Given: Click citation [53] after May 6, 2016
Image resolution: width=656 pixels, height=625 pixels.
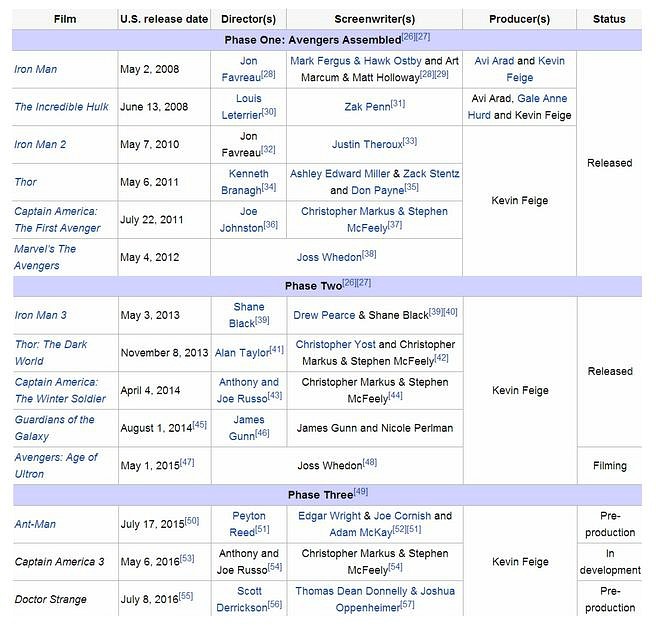Looking at the screenshot, I should click(187, 558).
